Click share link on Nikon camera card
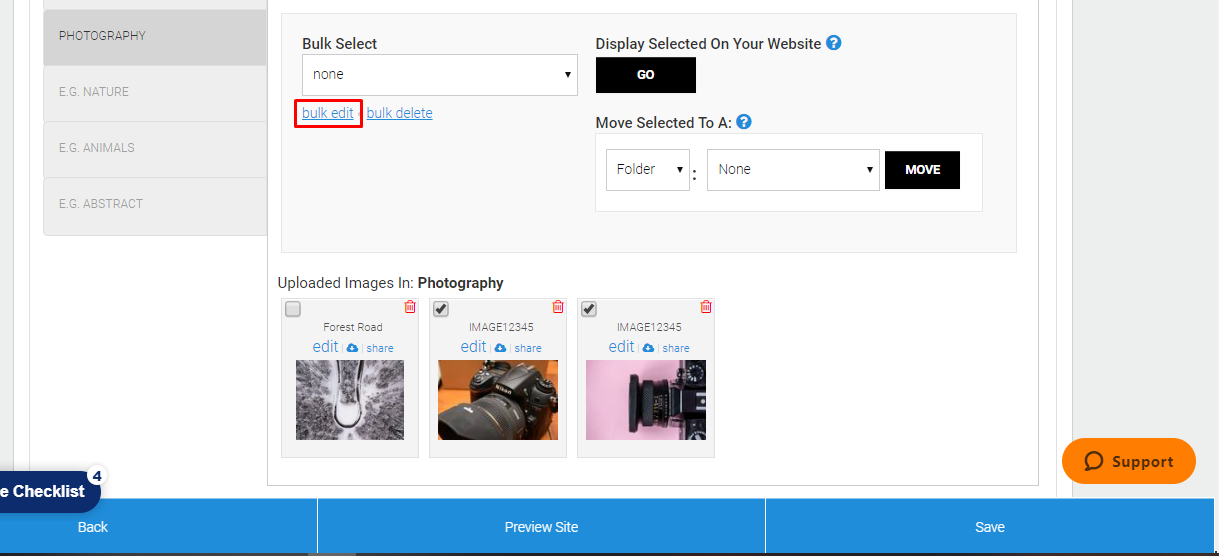This screenshot has height=556, width=1219. (x=528, y=348)
